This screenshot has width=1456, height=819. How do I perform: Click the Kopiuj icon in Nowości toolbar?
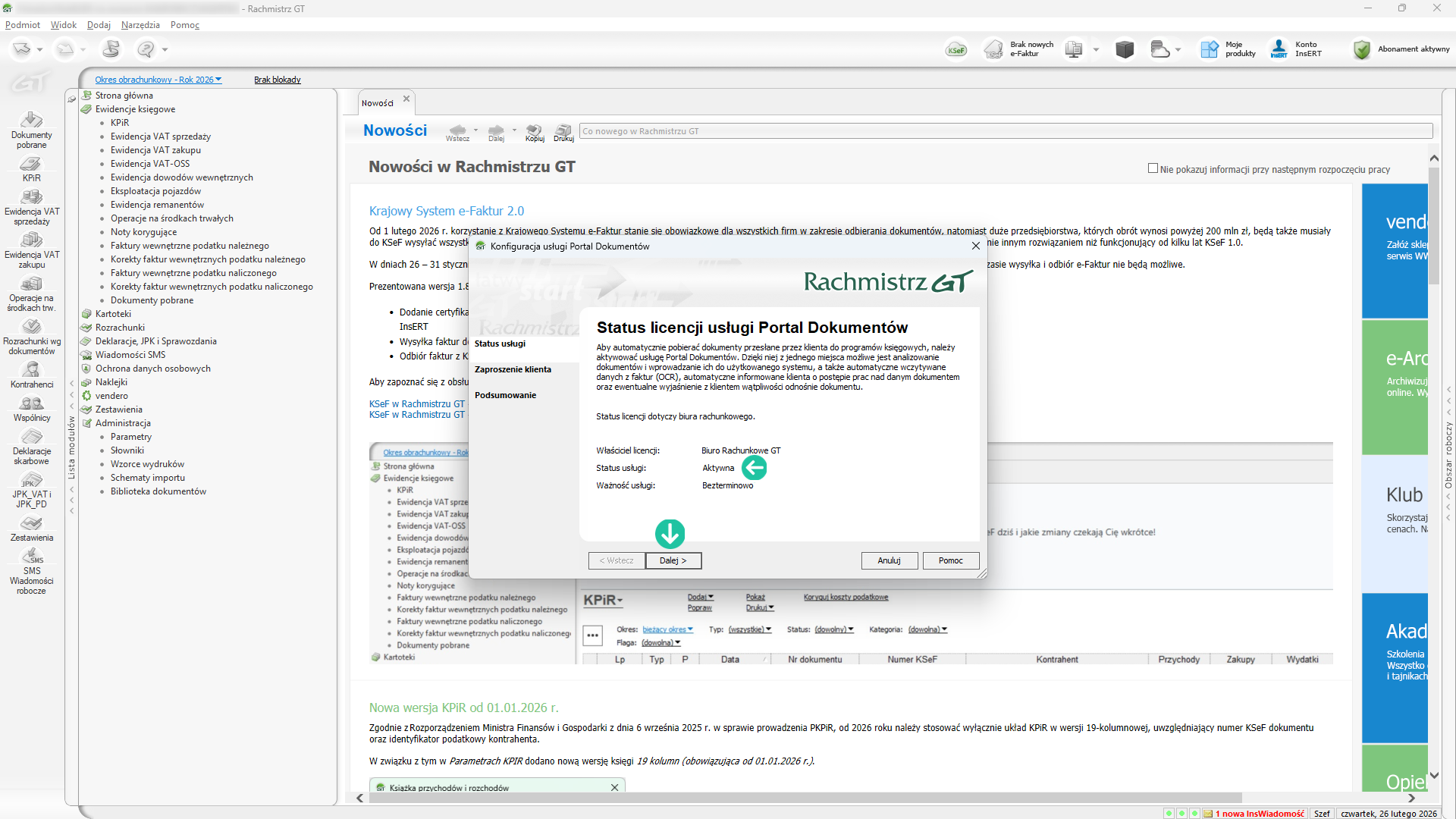pyautogui.click(x=535, y=132)
